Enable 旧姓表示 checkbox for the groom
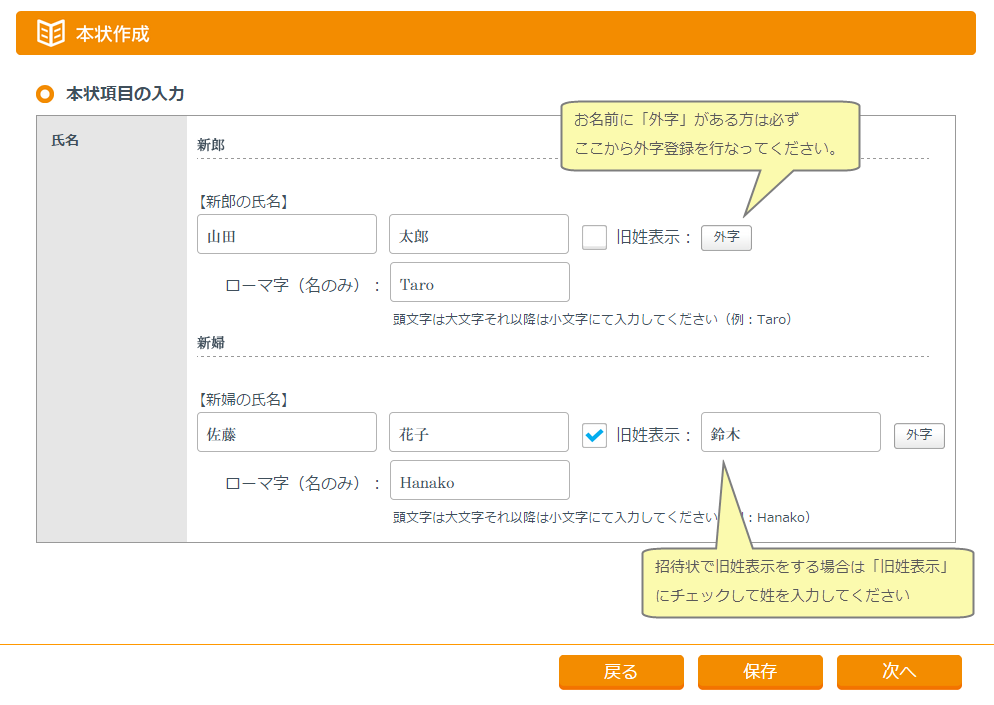Image resolution: width=994 pixels, height=705 pixels. click(594, 238)
